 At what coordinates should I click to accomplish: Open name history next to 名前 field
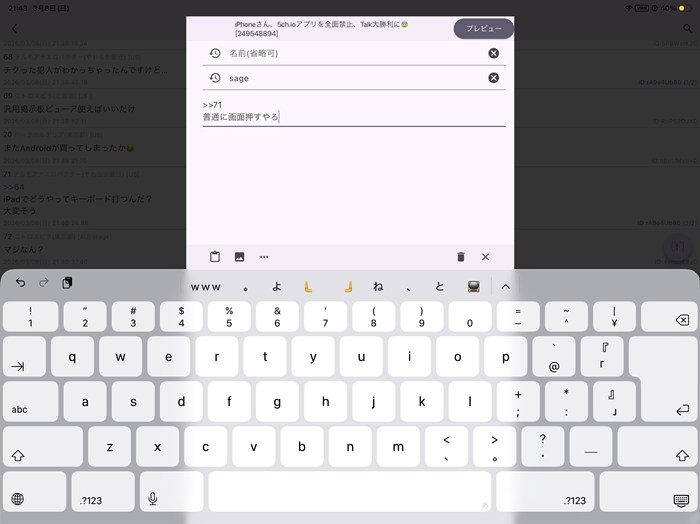pos(214,54)
